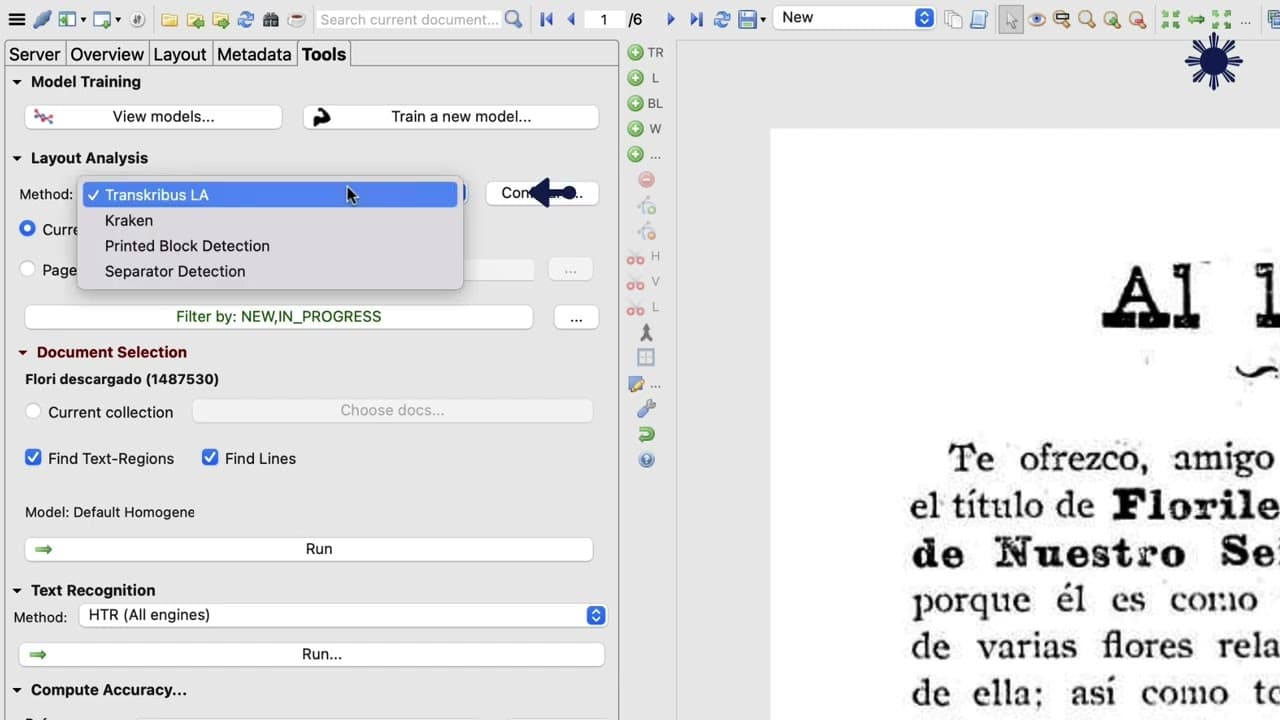This screenshot has height=720, width=1280.
Task: Collapse the Compute Accuracy section
Action: click(17, 690)
